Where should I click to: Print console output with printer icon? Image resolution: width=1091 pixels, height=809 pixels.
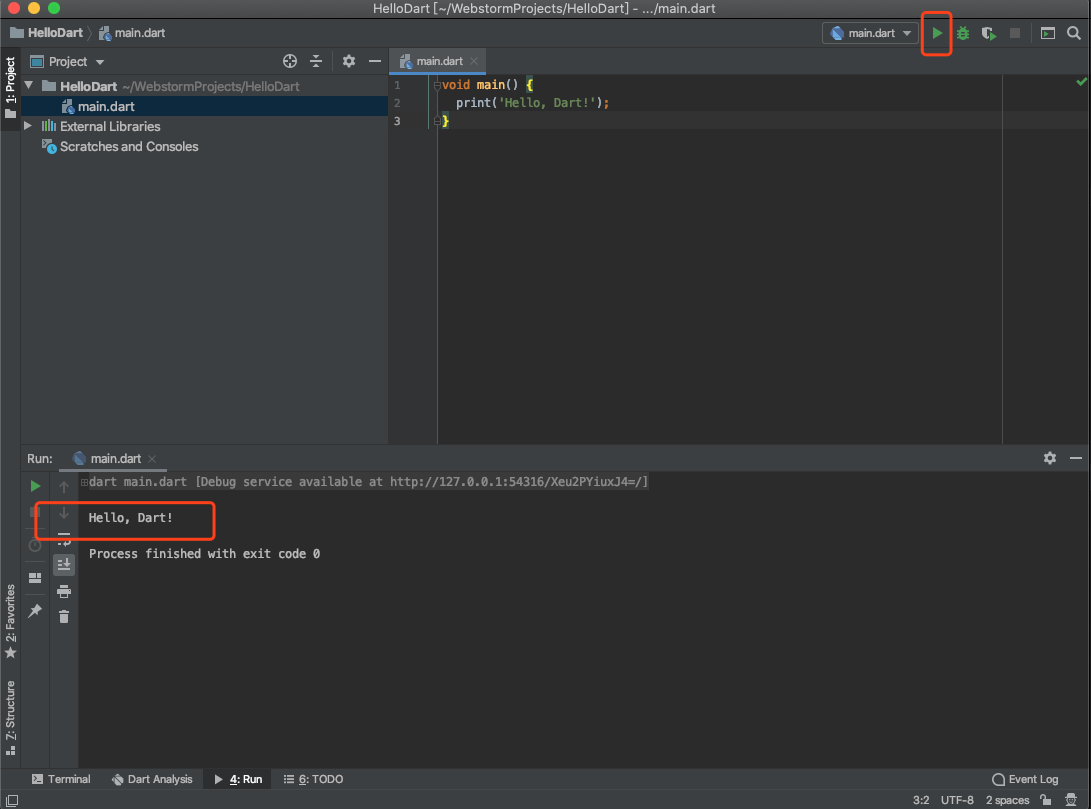pyautogui.click(x=64, y=591)
